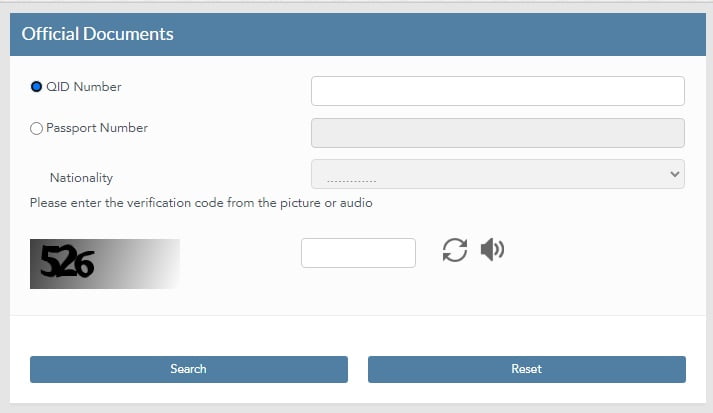Click the "Passport Number" label text
This screenshot has height=413, width=713.
point(97,128)
